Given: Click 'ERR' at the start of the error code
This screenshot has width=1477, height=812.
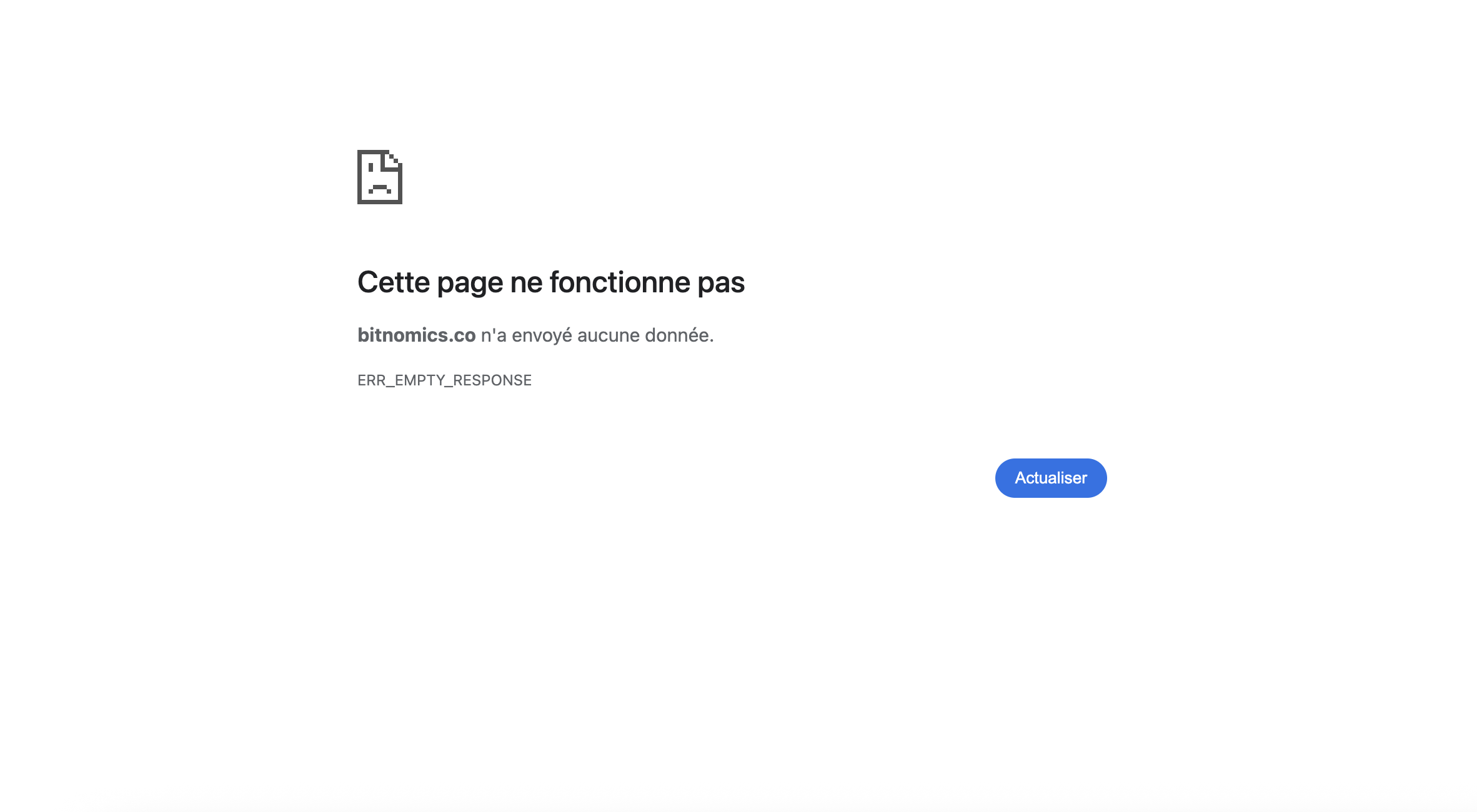Looking at the screenshot, I should 371,380.
